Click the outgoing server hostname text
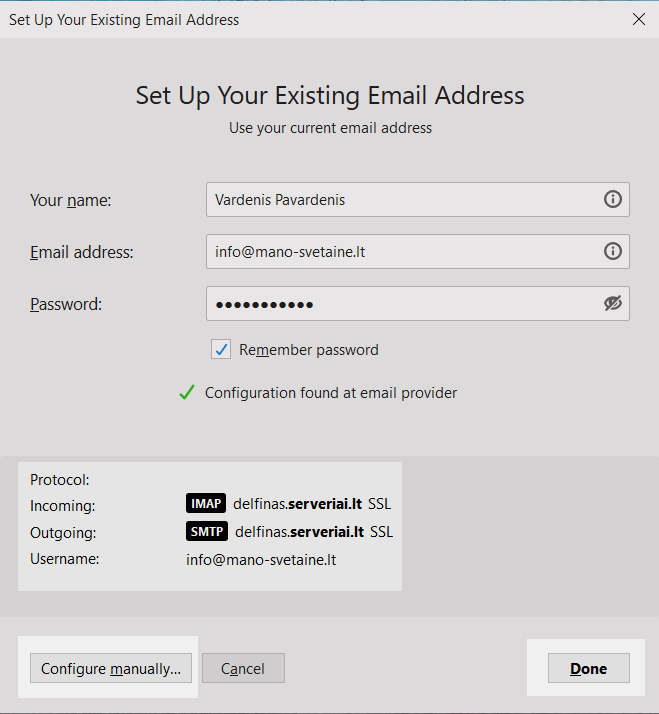Viewport: 659px width, 714px height. tap(298, 532)
